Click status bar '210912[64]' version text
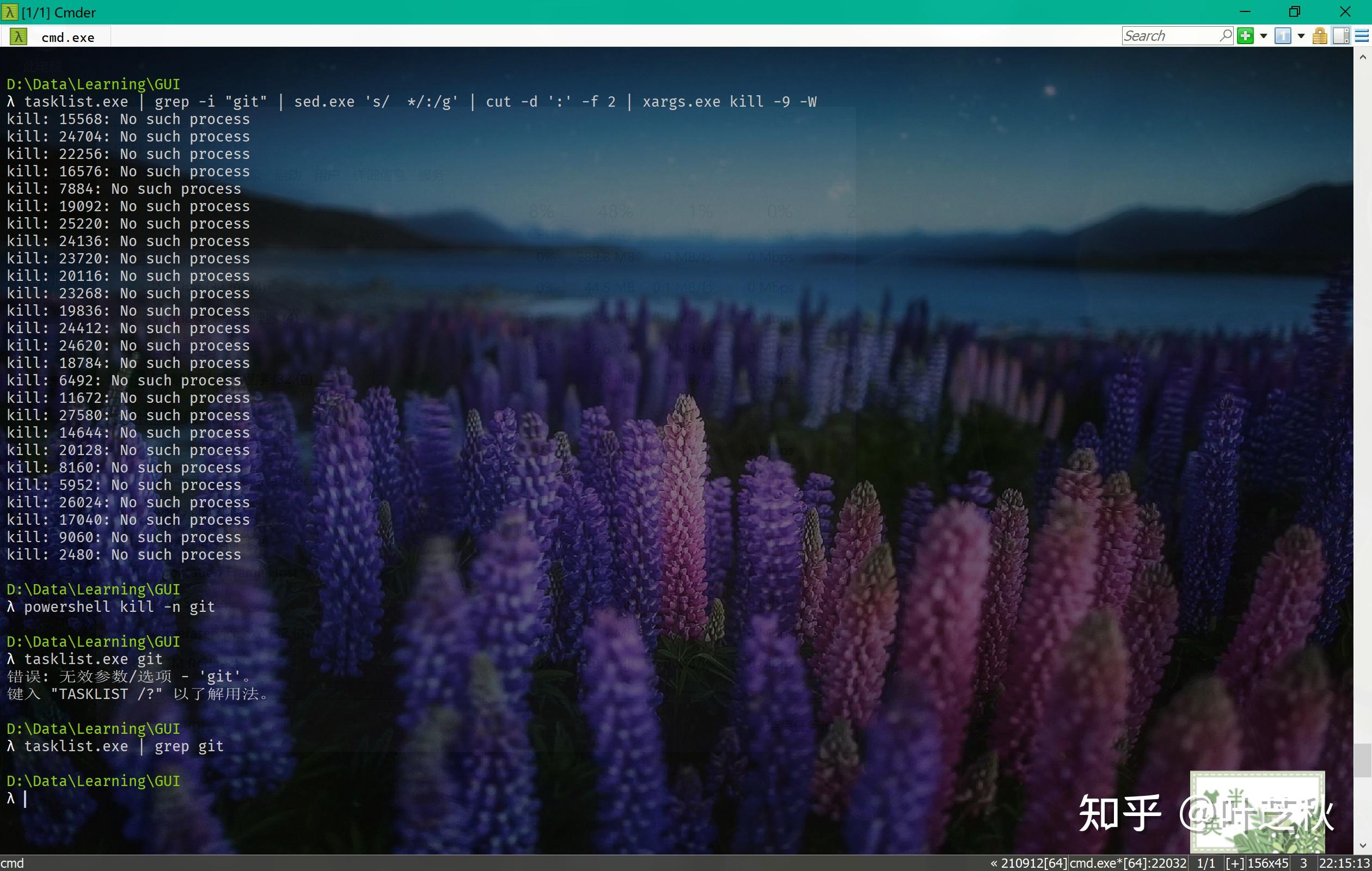This screenshot has height=871, width=1372. tap(1034, 863)
